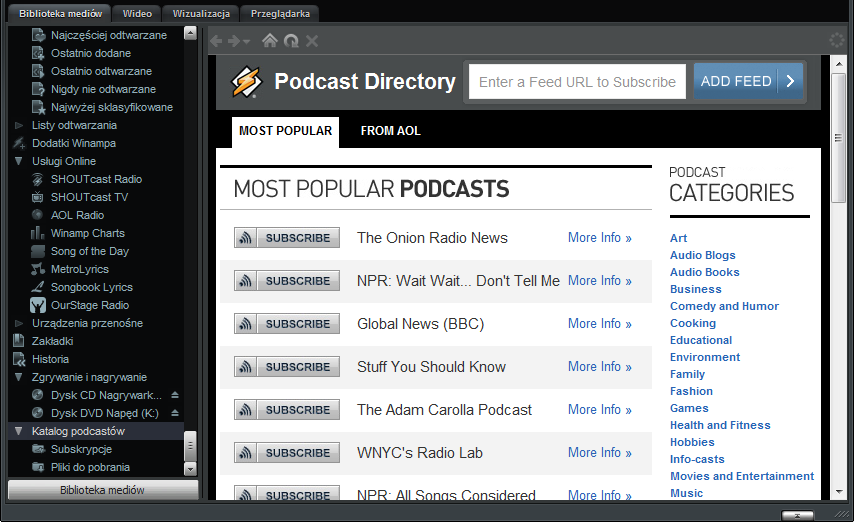Viewport: 854px width, 522px height.
Task: Switch to the Wizualizacja tab
Action: pos(201,14)
